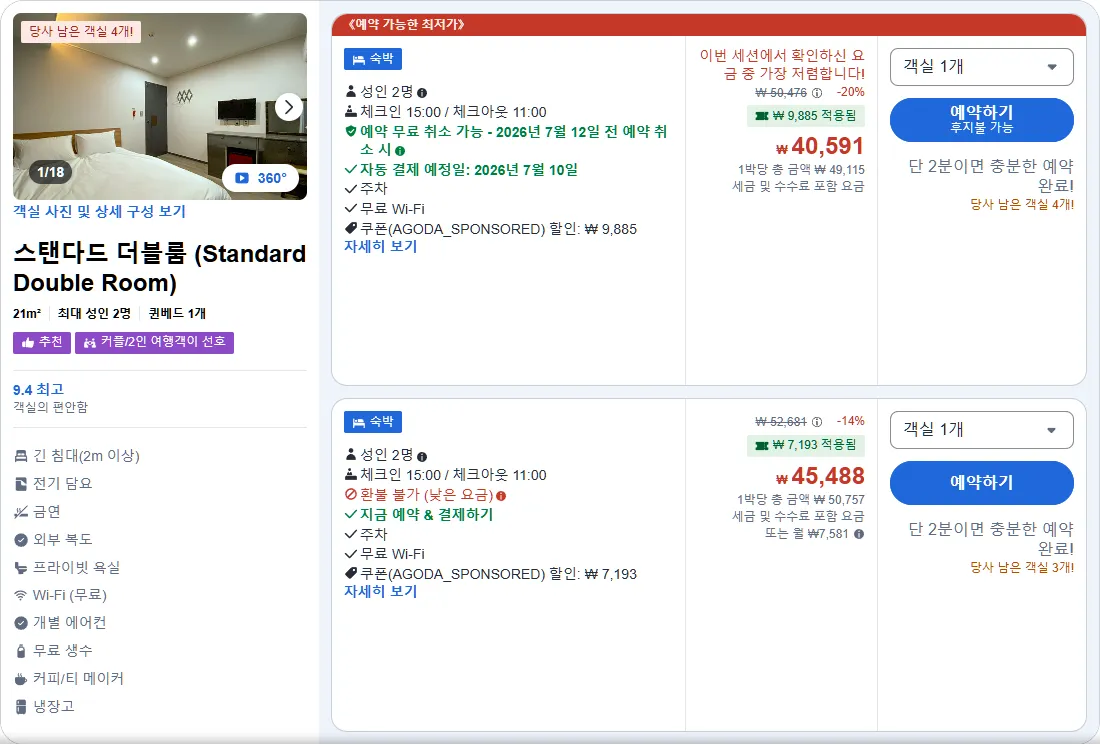Image resolution: width=1100 pixels, height=745 pixels.
Task: Click the Wi-Fi (무료) icon
Action: point(21,596)
